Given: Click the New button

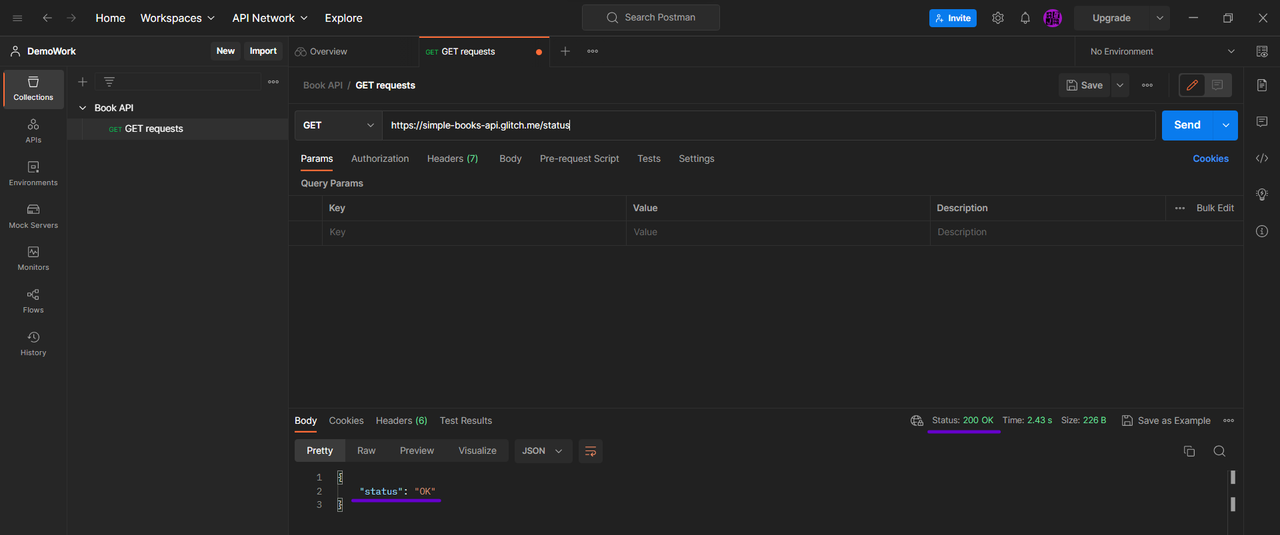Looking at the screenshot, I should click(x=226, y=51).
